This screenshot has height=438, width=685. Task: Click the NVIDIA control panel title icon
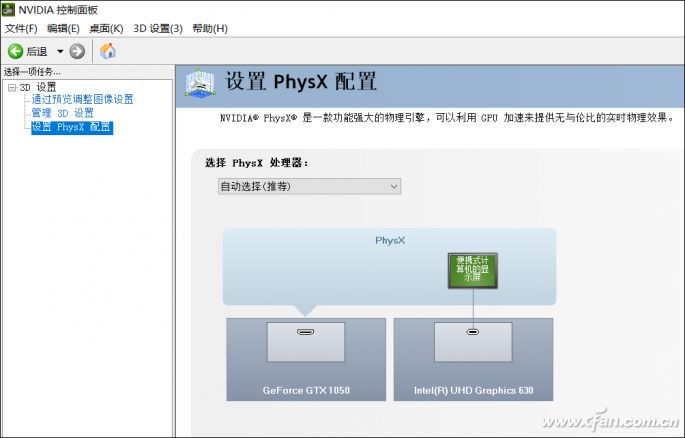(x=8, y=9)
